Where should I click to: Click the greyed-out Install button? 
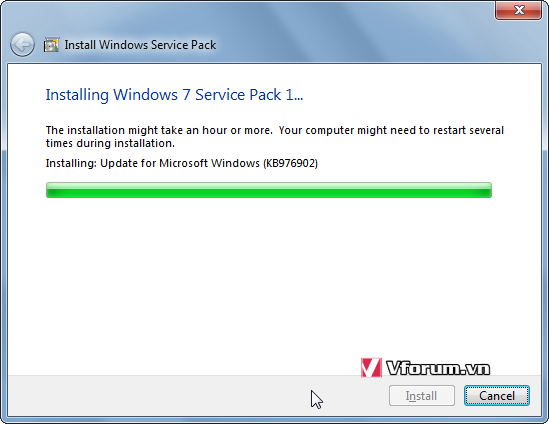click(422, 396)
